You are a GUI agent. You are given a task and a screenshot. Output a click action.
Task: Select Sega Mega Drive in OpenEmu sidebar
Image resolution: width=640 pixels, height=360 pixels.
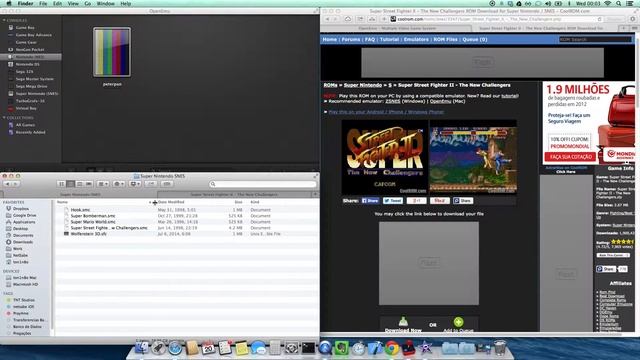pyautogui.click(x=31, y=87)
